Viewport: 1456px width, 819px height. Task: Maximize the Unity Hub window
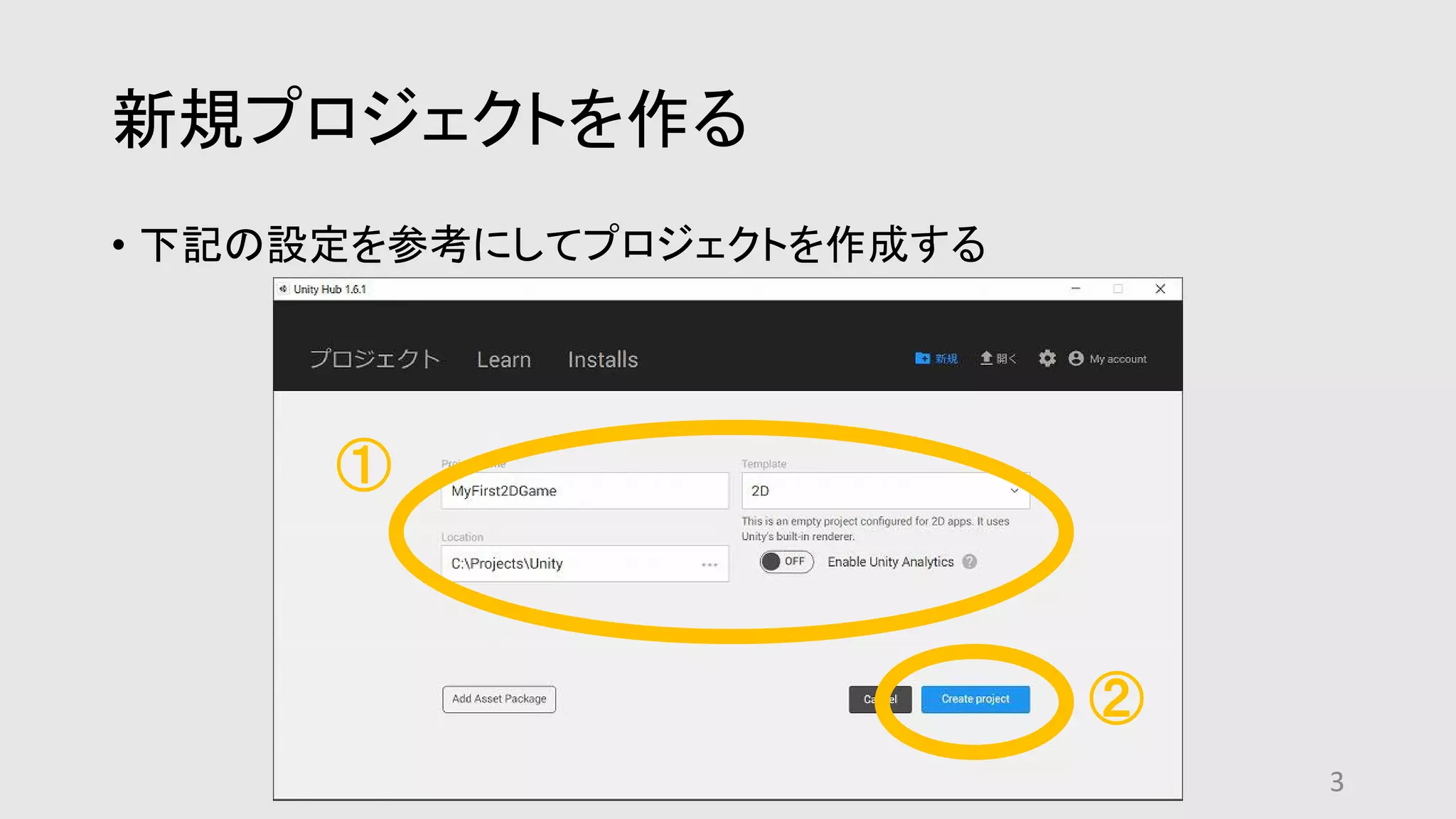(x=1118, y=289)
